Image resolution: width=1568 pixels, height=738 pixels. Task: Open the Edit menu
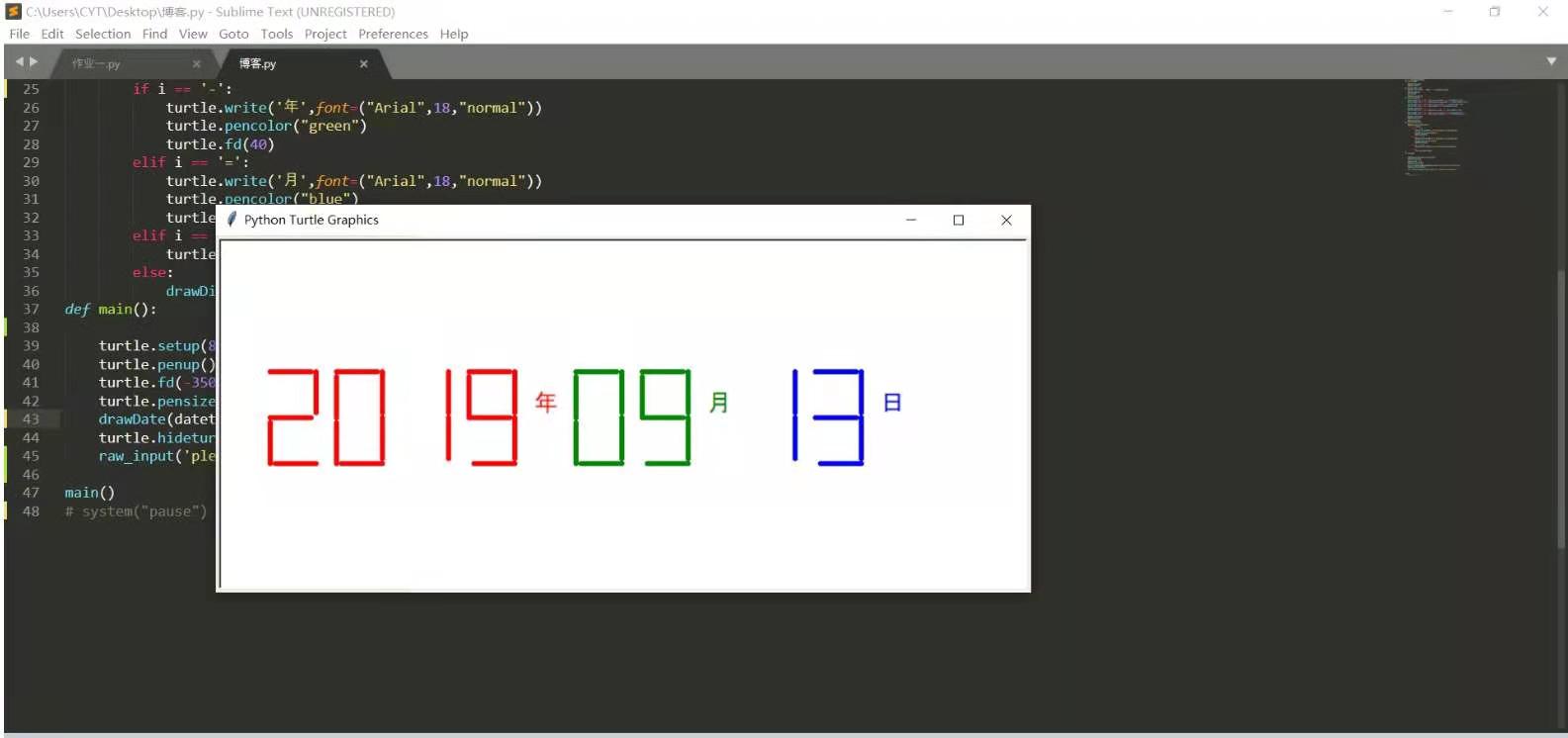(52, 34)
